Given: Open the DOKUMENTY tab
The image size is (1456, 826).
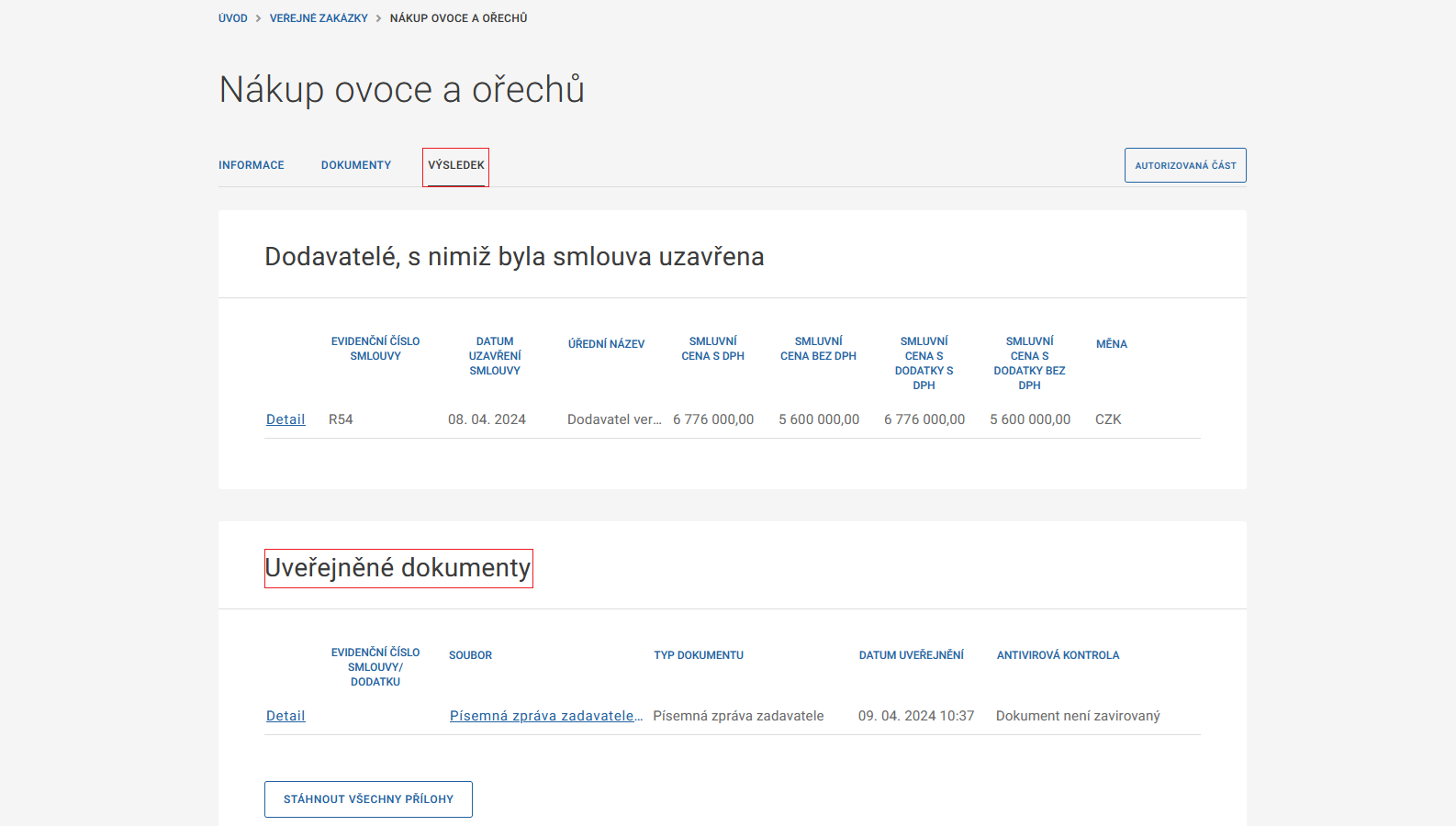Looking at the screenshot, I should [356, 165].
